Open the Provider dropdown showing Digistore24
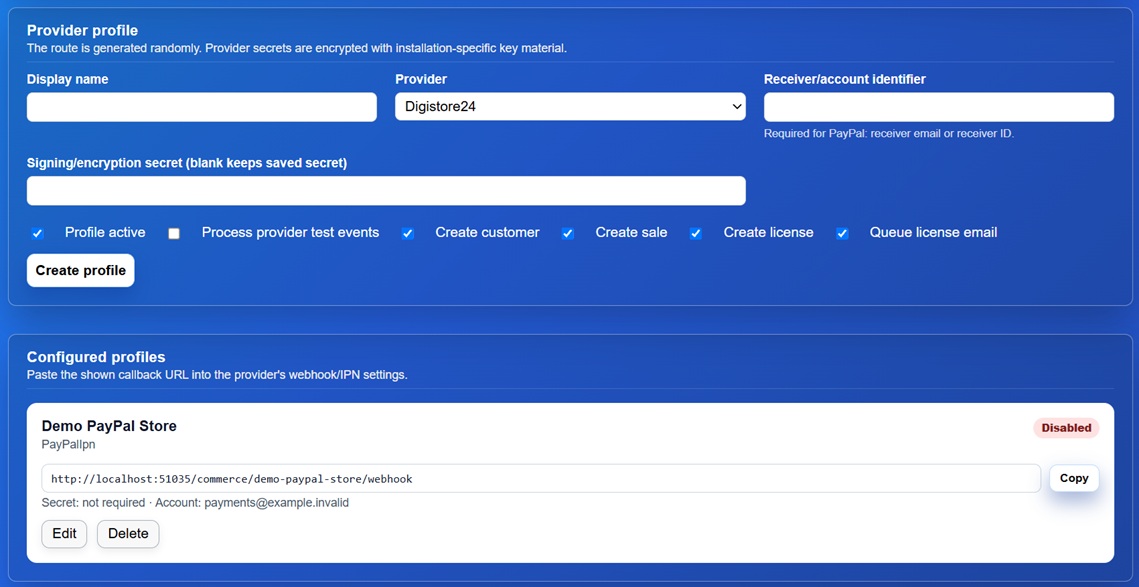The height and width of the screenshot is (587, 1139). coord(570,107)
